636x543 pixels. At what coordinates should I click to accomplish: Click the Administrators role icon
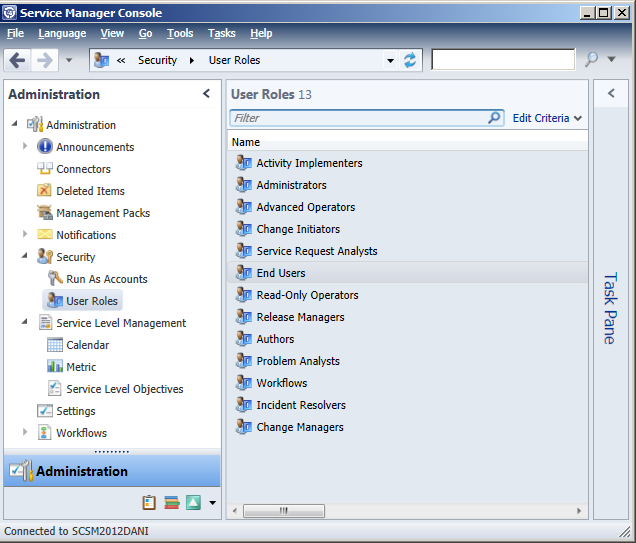click(244, 185)
